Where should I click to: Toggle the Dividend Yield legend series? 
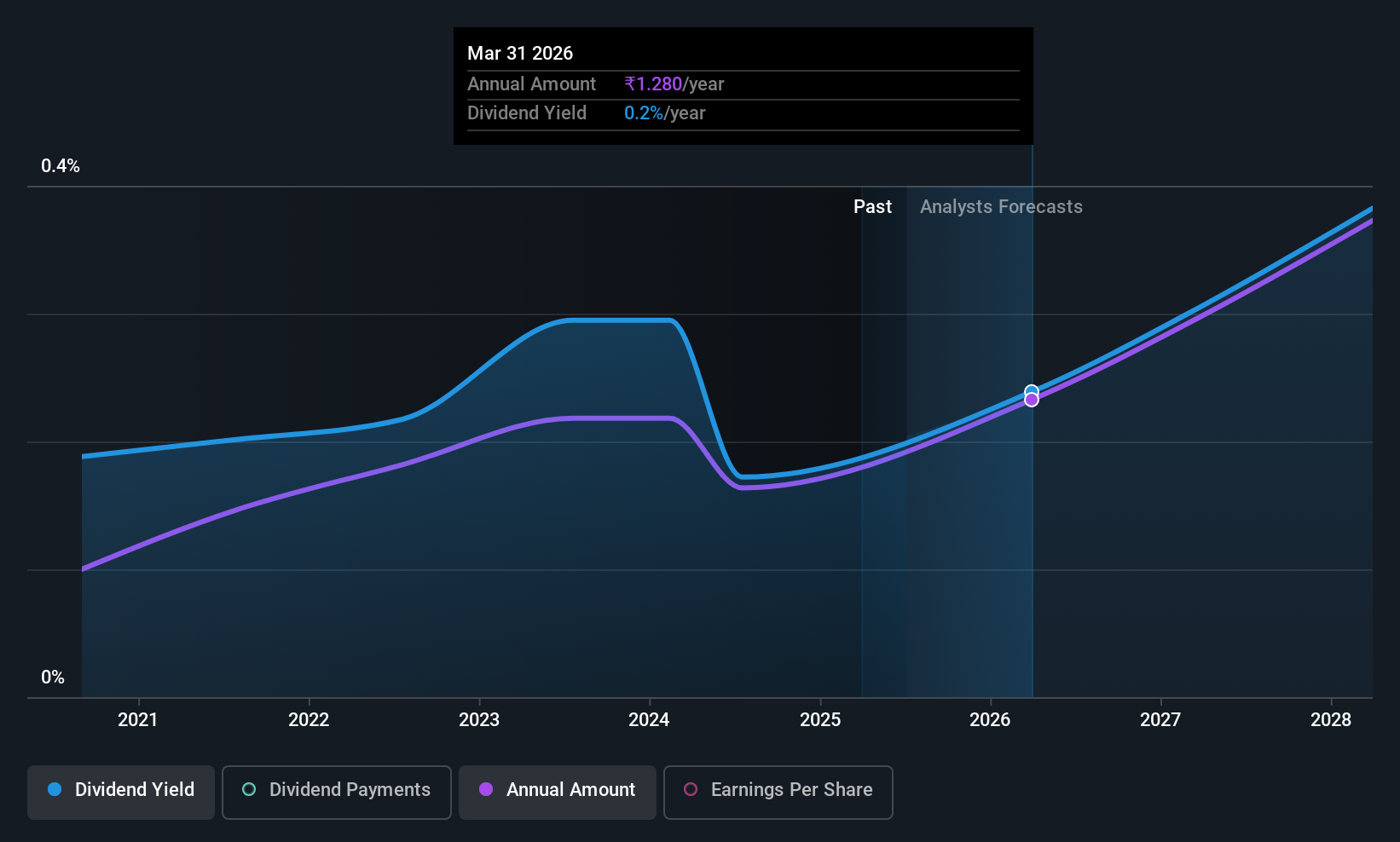pos(121,792)
